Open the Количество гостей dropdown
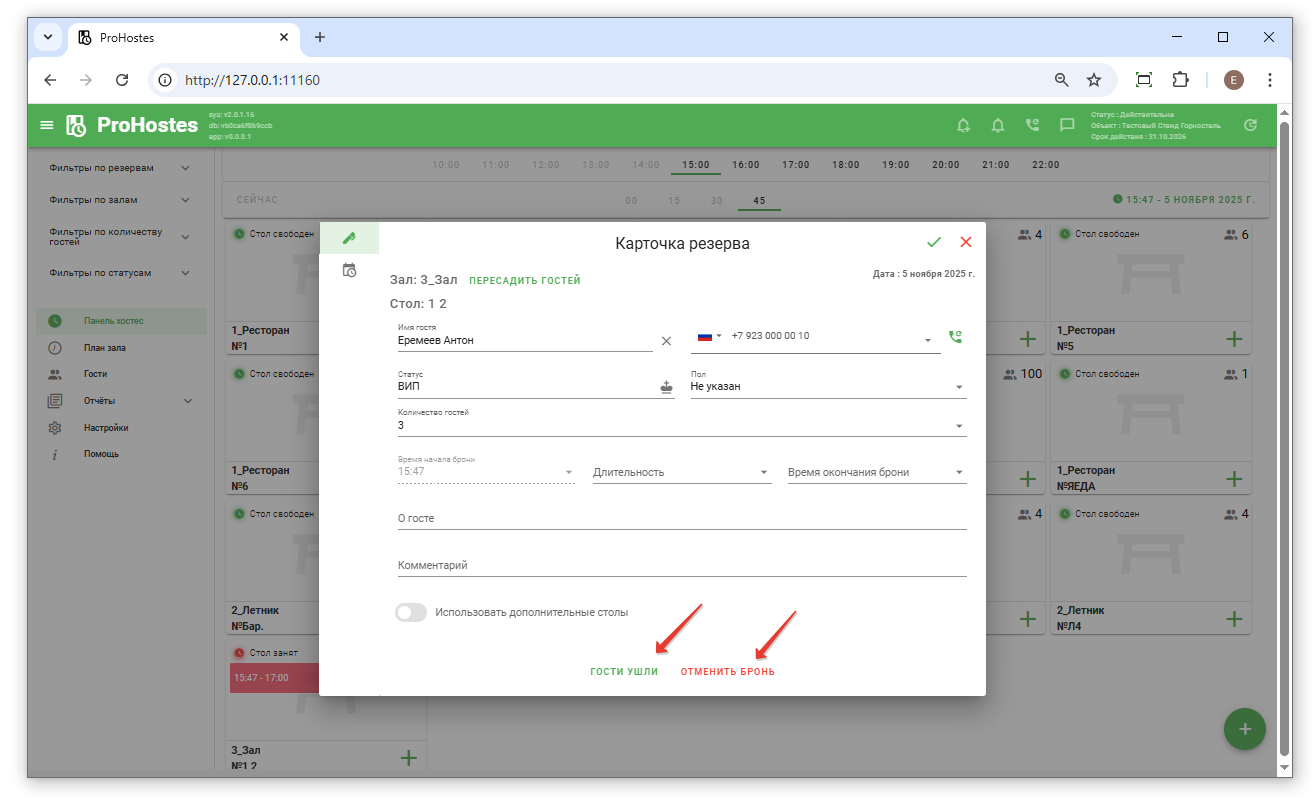This screenshot has width=1315, height=803. pos(682,426)
